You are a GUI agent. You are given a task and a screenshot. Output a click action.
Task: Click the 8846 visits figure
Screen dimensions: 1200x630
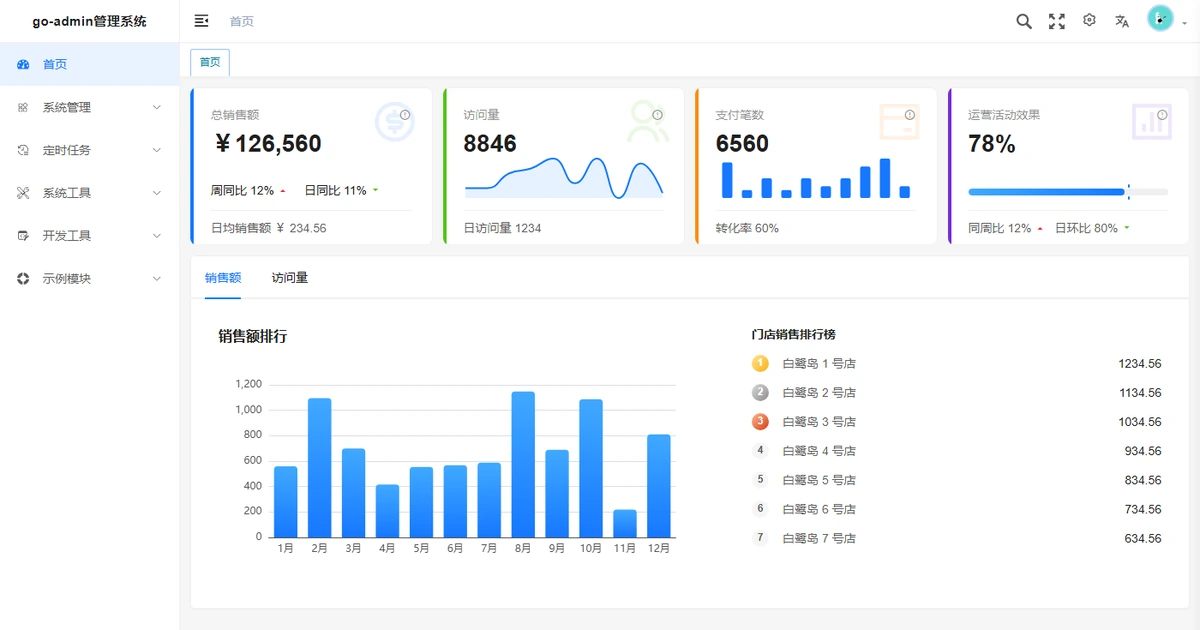(490, 144)
